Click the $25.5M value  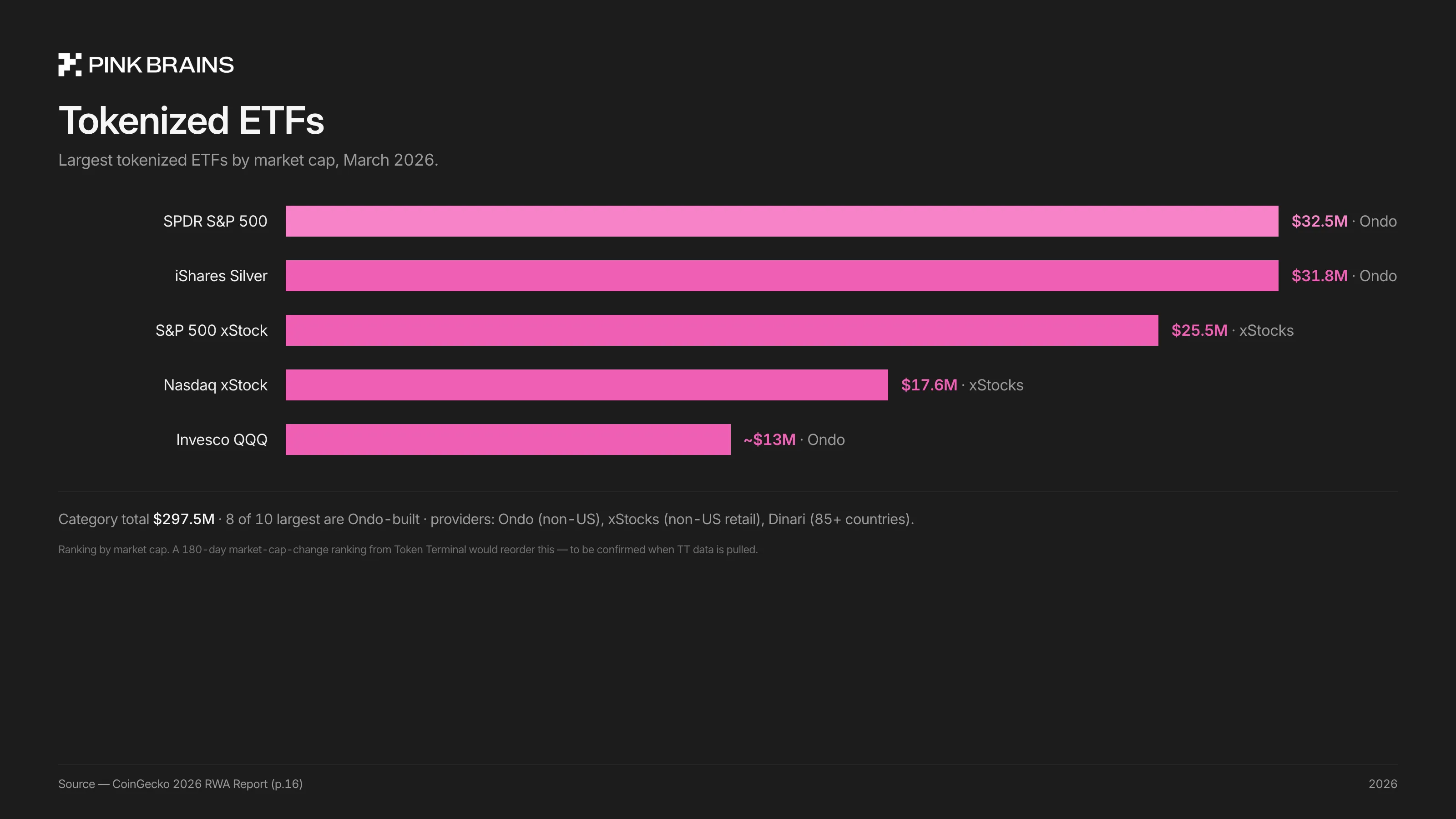1199,331
